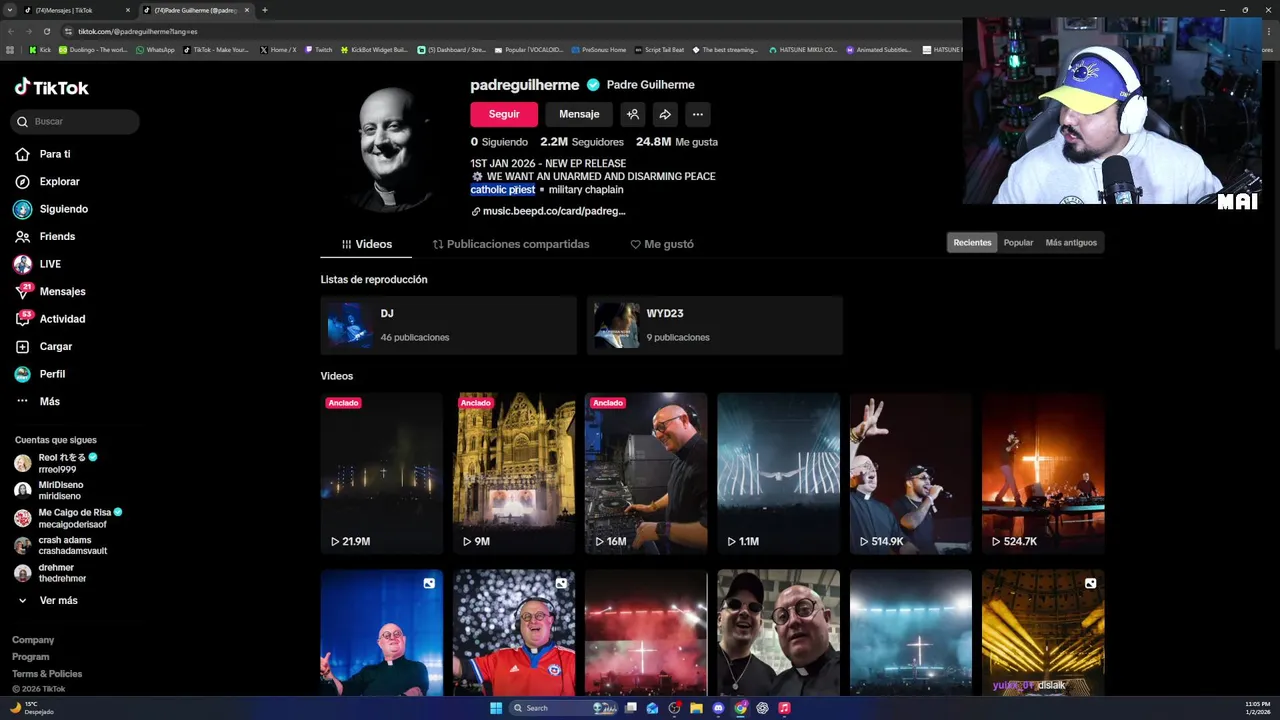The width and height of the screenshot is (1280, 720).
Task: Click the Cargar upload plus icon
Action: click(22, 346)
